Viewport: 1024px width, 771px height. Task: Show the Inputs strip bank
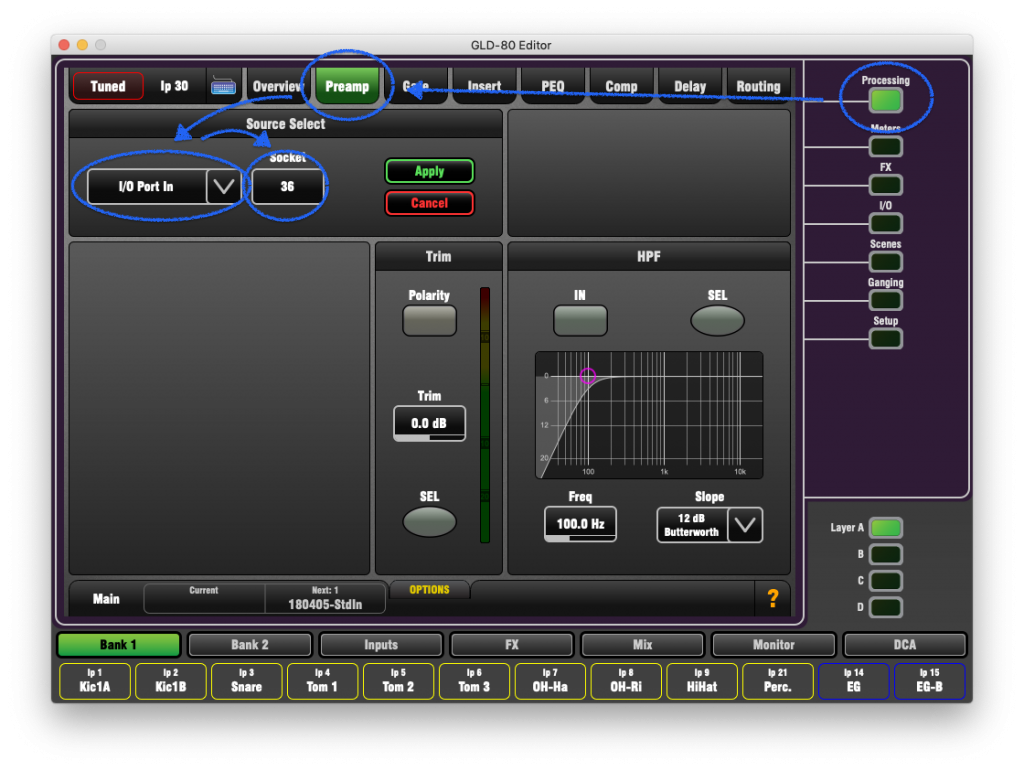(381, 644)
